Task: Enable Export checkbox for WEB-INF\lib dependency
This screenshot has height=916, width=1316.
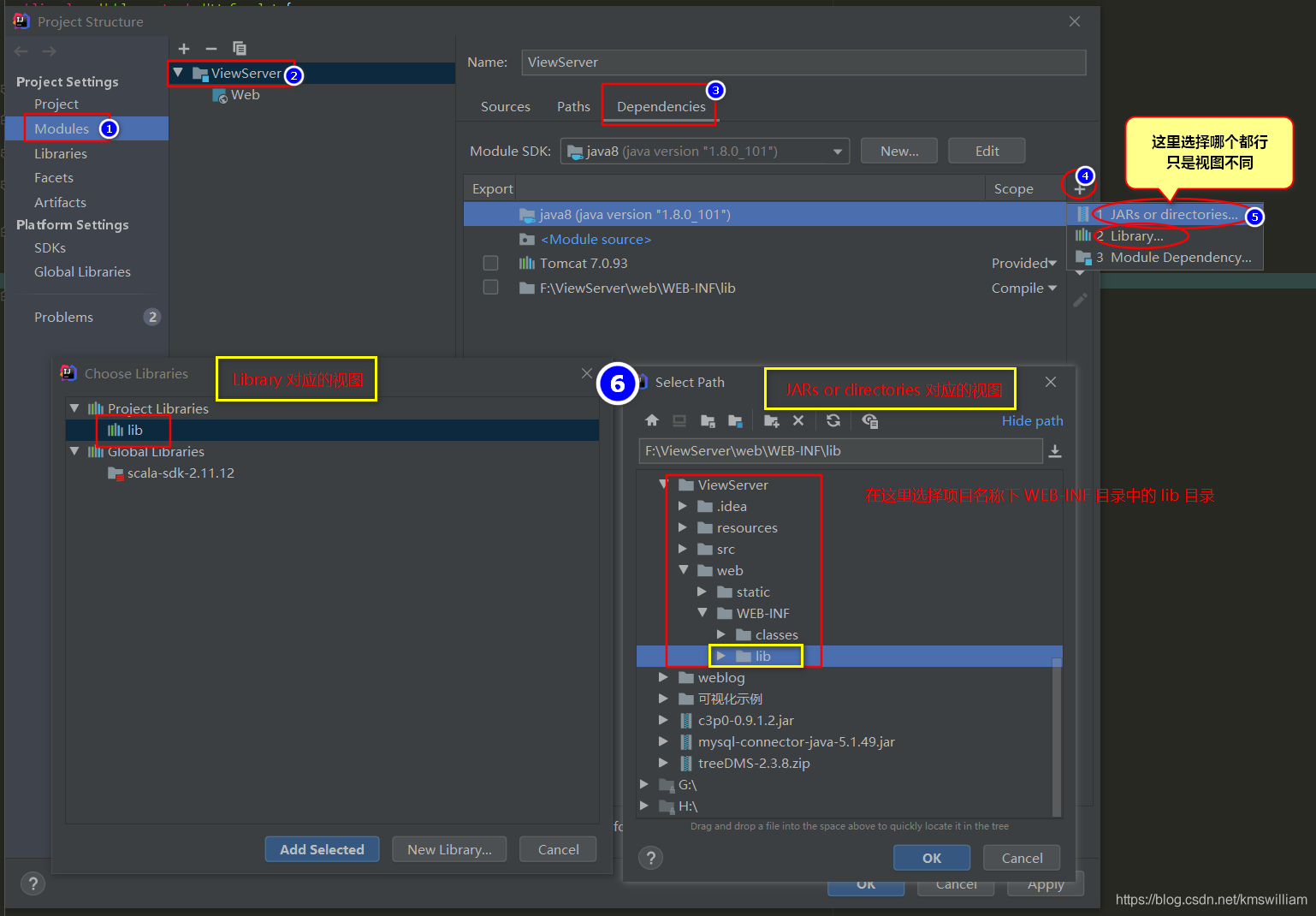Action: [x=490, y=288]
